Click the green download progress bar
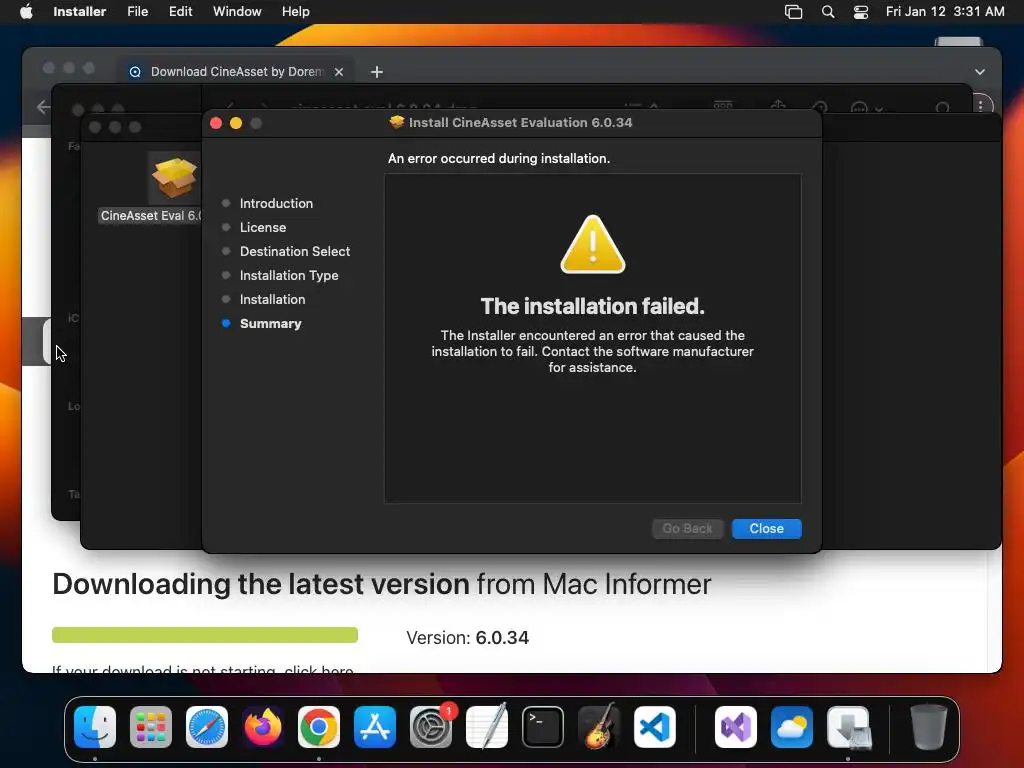Screen dimensions: 1024x768 [204, 635]
